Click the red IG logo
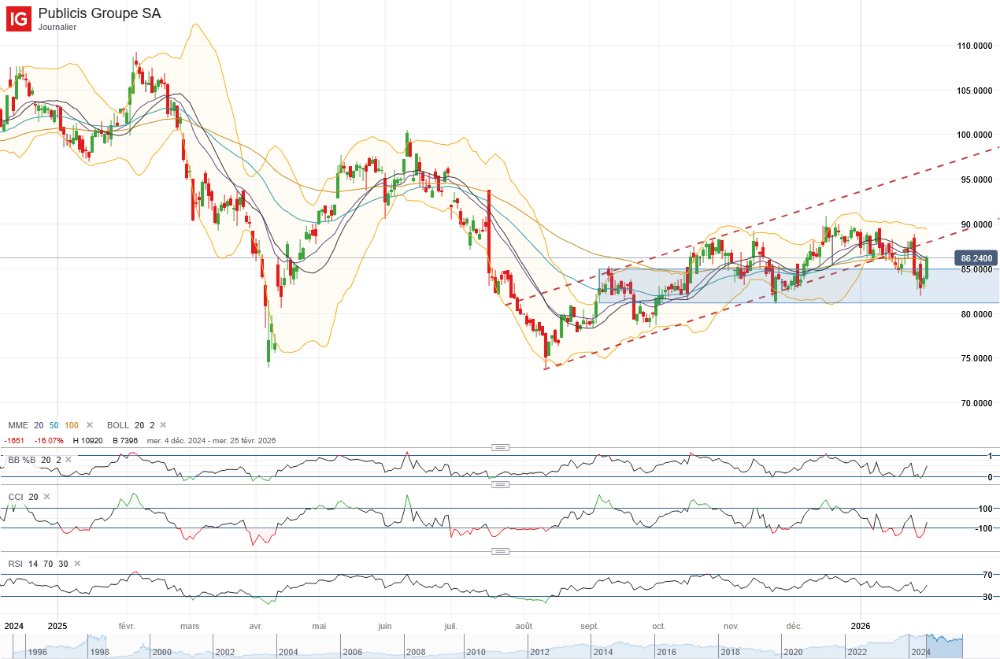 (17, 17)
